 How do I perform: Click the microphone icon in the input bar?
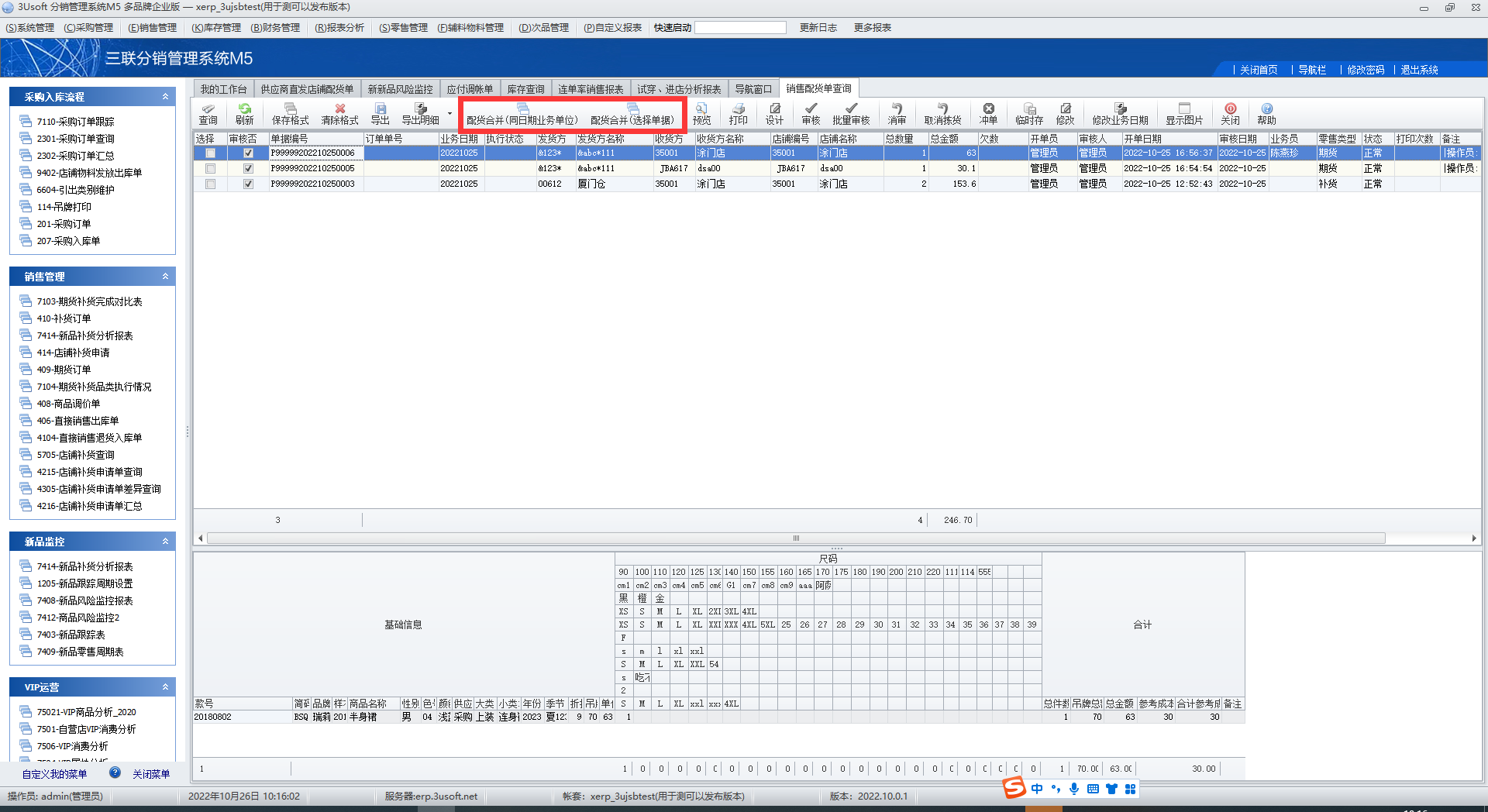(x=1073, y=789)
